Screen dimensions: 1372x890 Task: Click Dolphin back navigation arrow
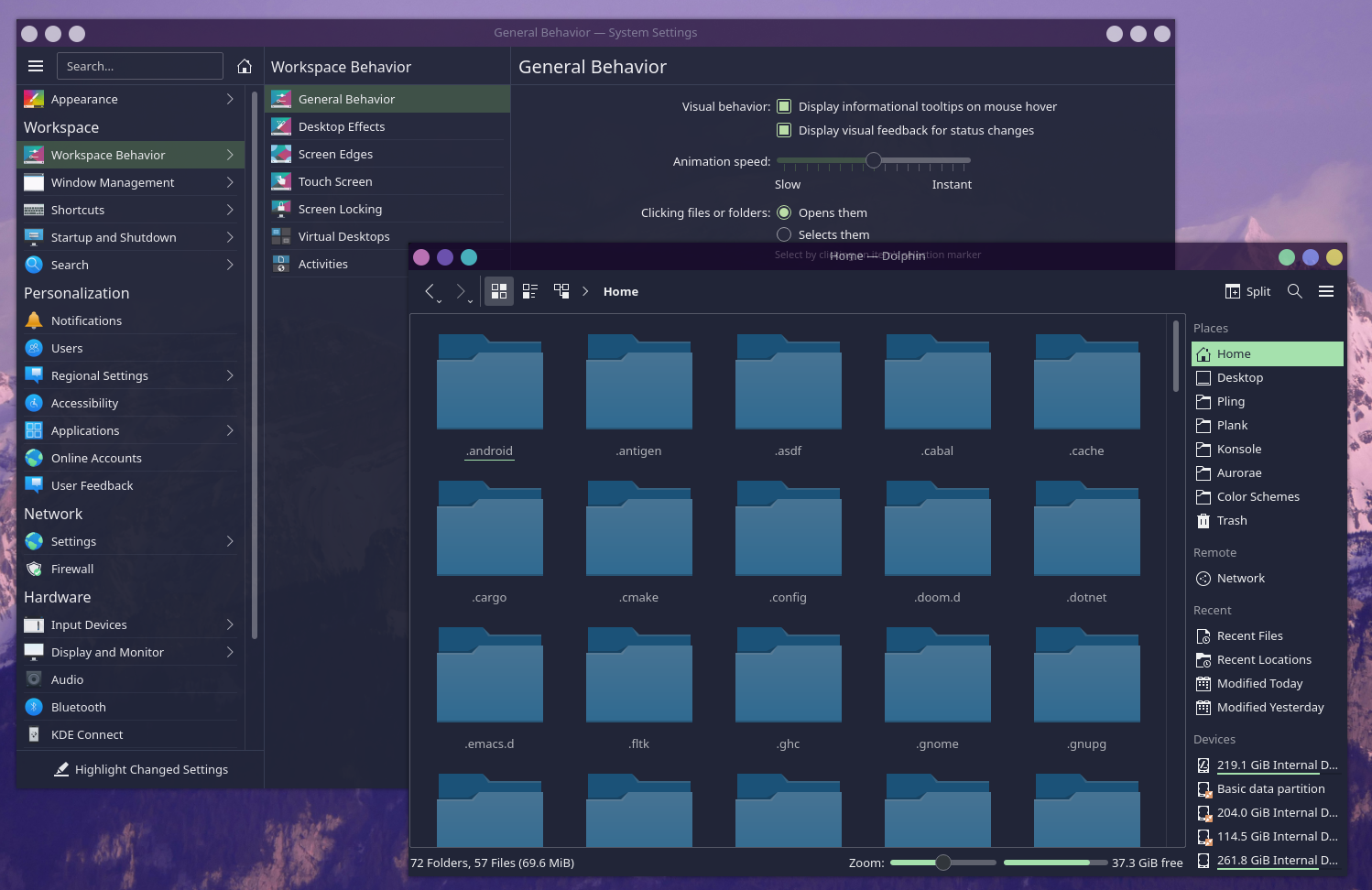click(430, 291)
